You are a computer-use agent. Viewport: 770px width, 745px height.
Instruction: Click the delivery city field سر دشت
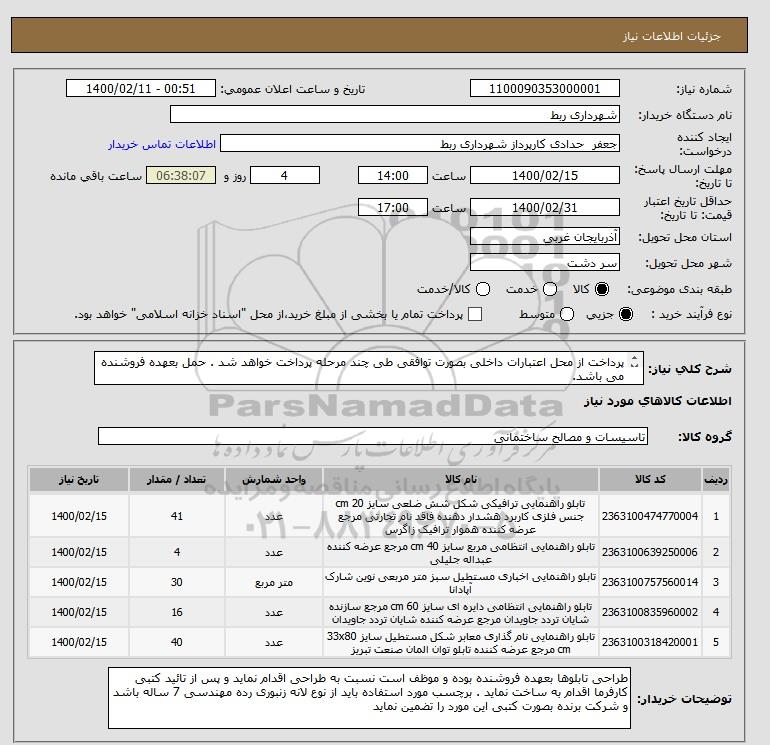coord(545,262)
